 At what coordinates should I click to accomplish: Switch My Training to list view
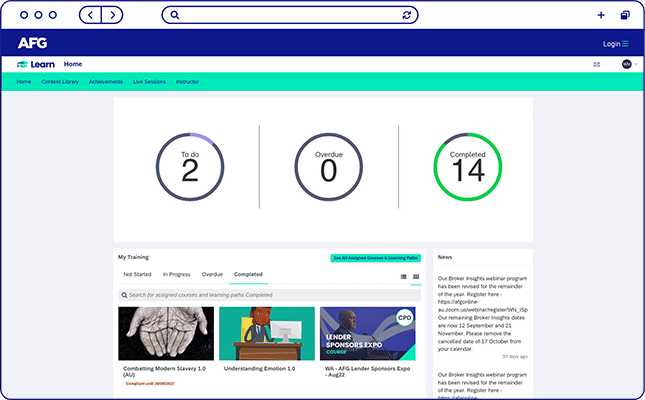tap(404, 277)
